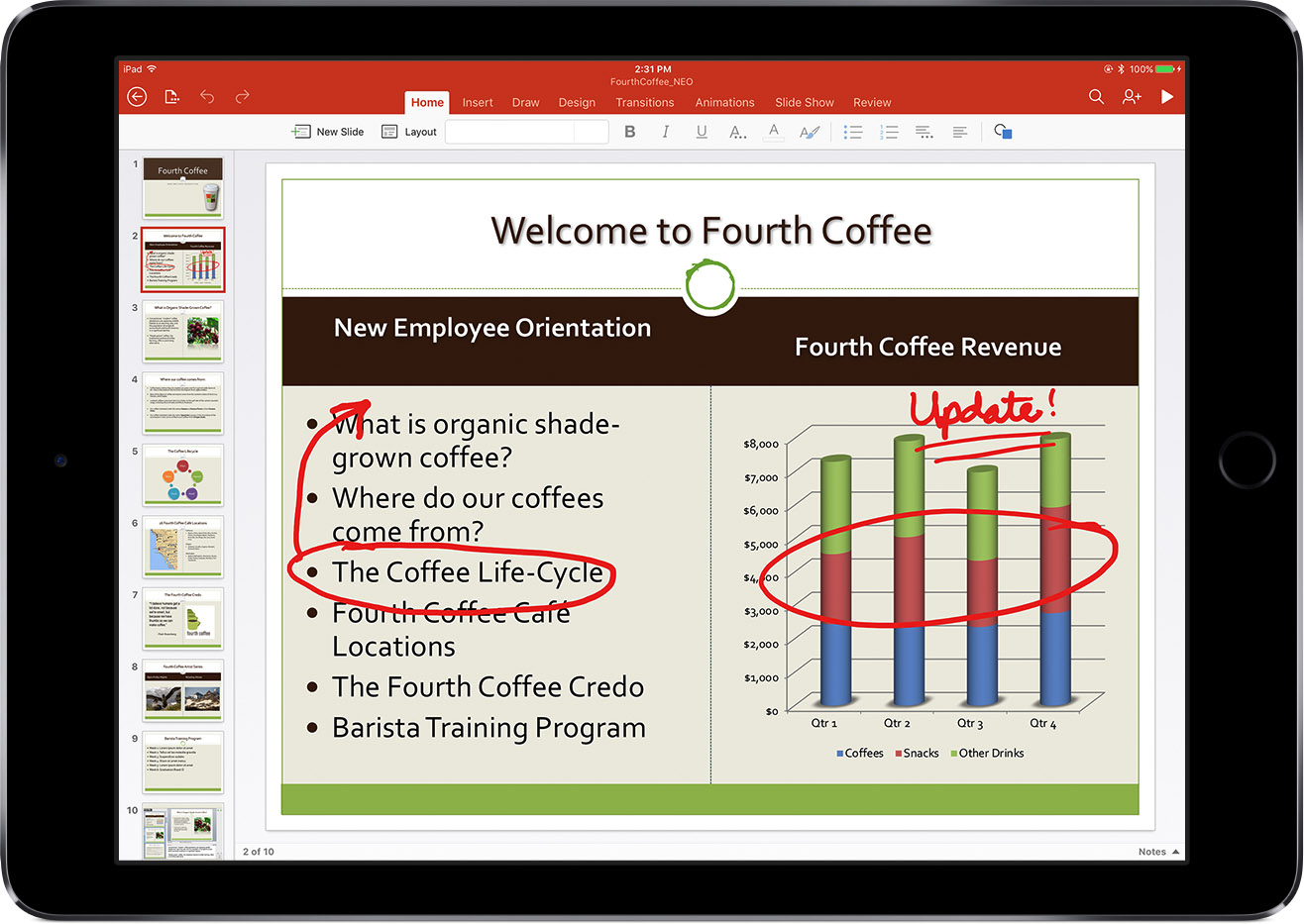Viewport: 1304px width, 924px height.
Task: Select slide 2 thumbnail
Action: pos(183,259)
